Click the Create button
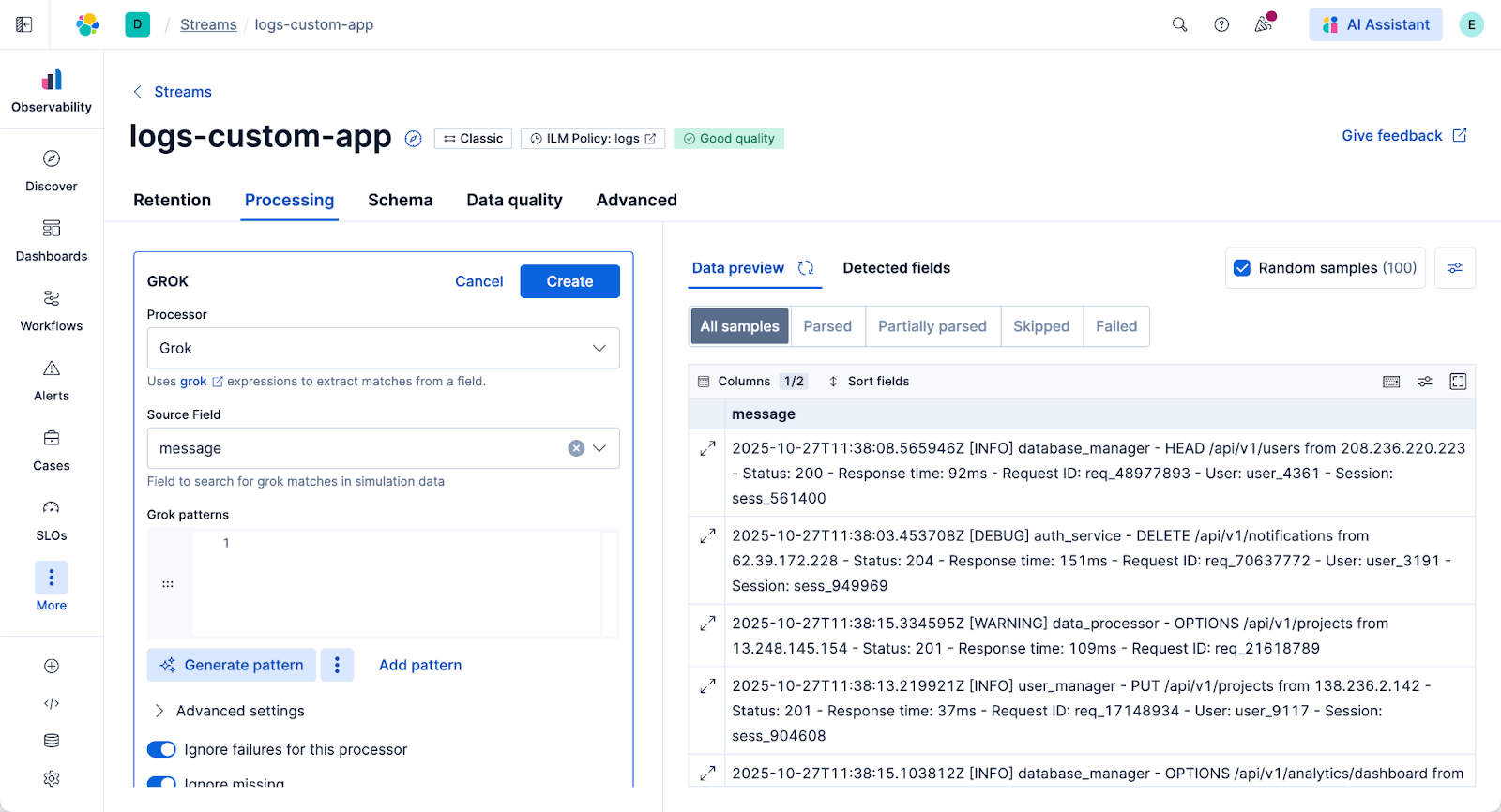1501x812 pixels. coord(569,281)
